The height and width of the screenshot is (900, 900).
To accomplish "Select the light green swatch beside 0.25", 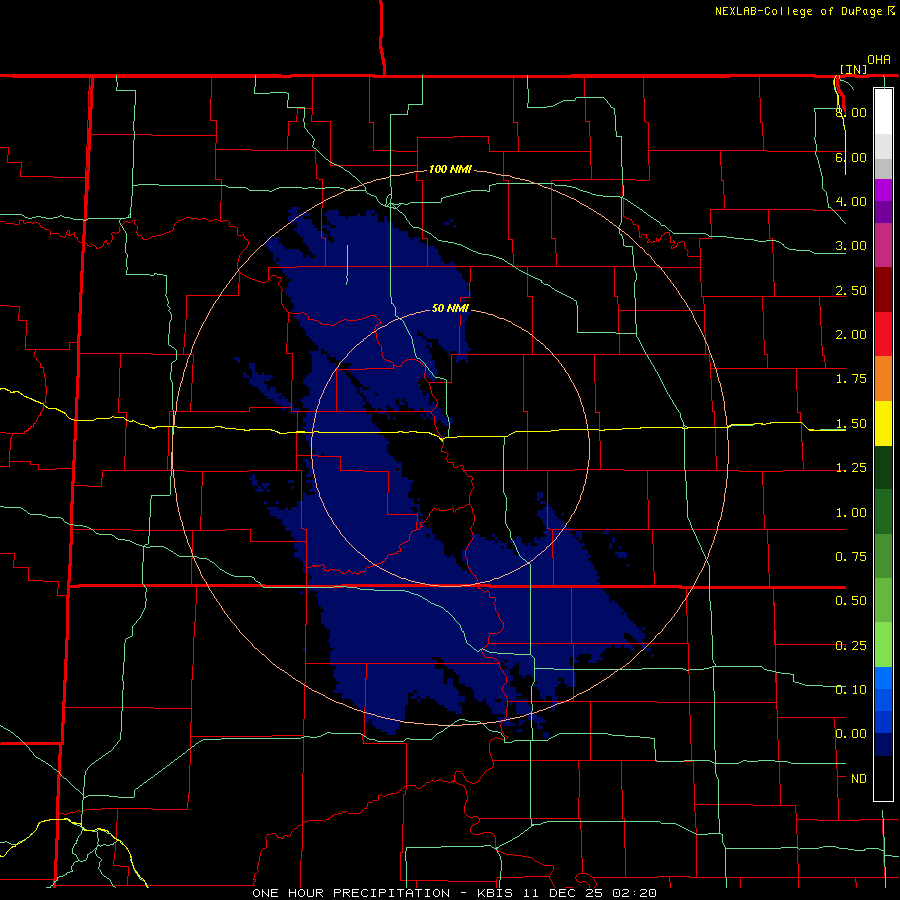I will click(x=883, y=645).
